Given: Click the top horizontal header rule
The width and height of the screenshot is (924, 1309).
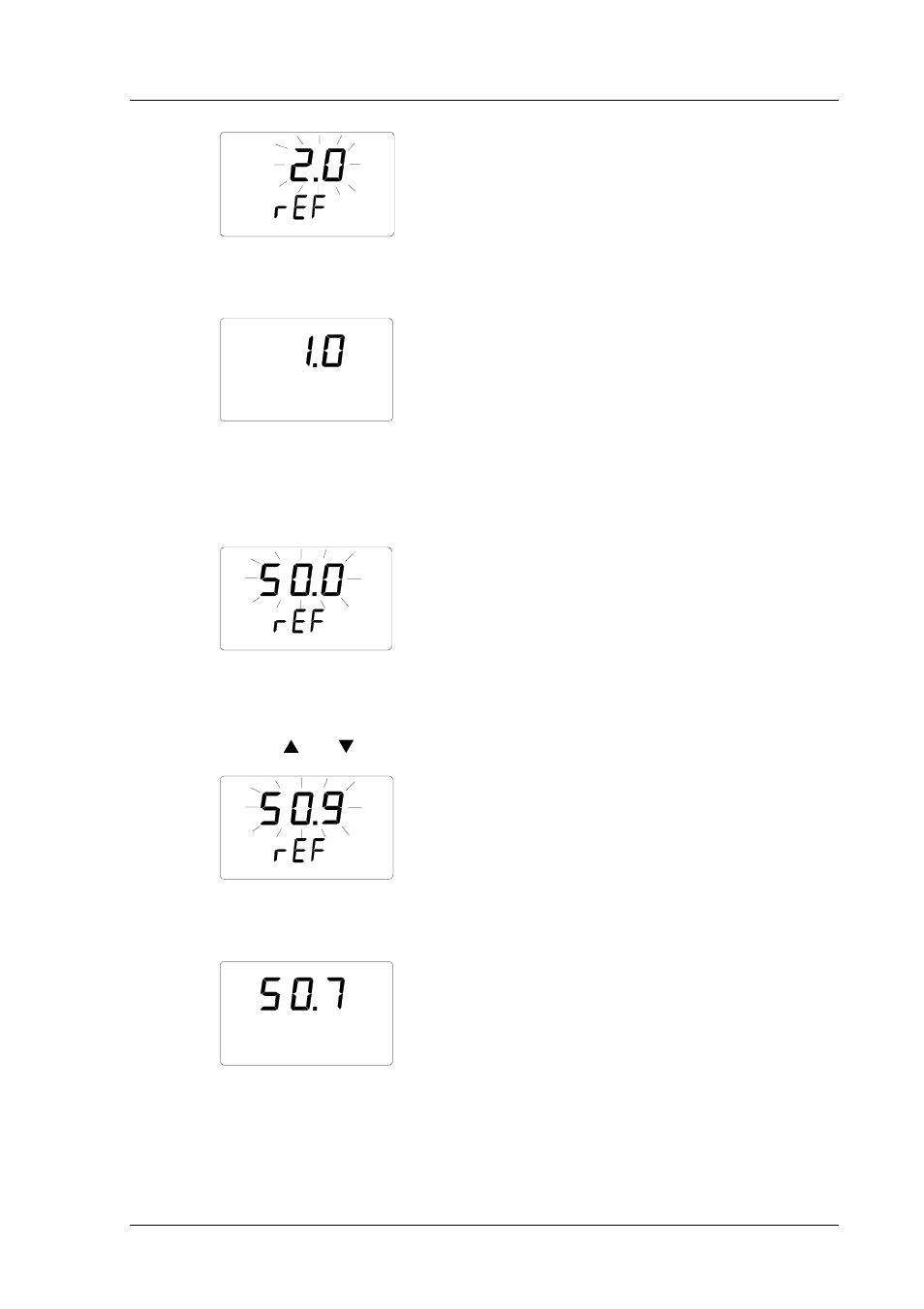Looking at the screenshot, I should pos(484,100).
